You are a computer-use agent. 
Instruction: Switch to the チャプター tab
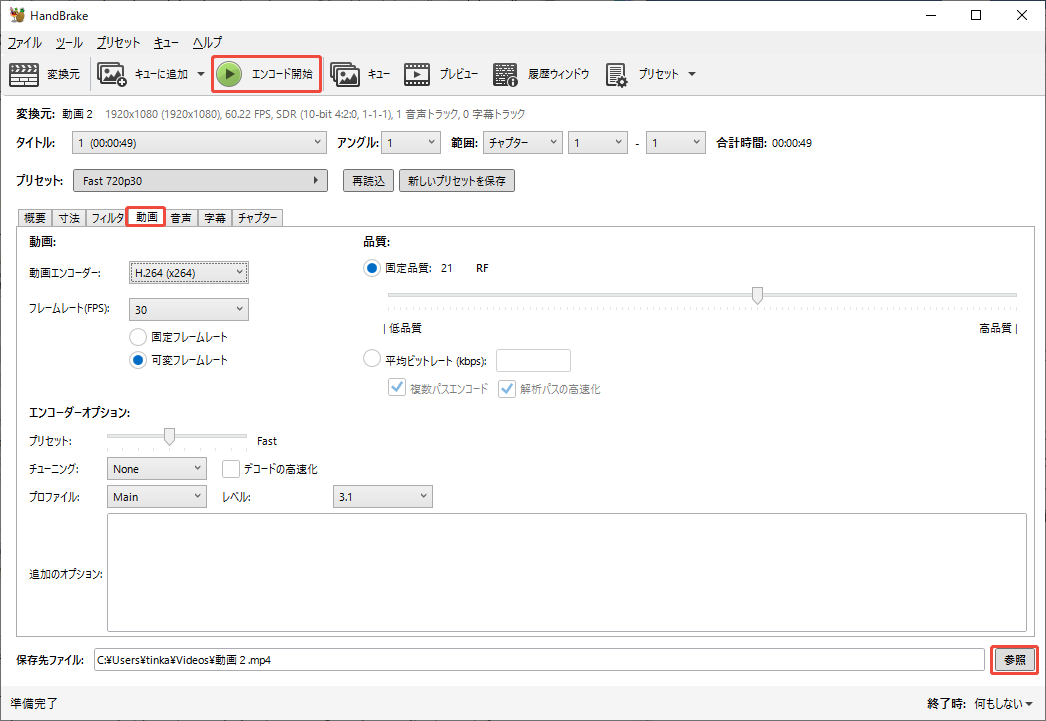point(257,218)
